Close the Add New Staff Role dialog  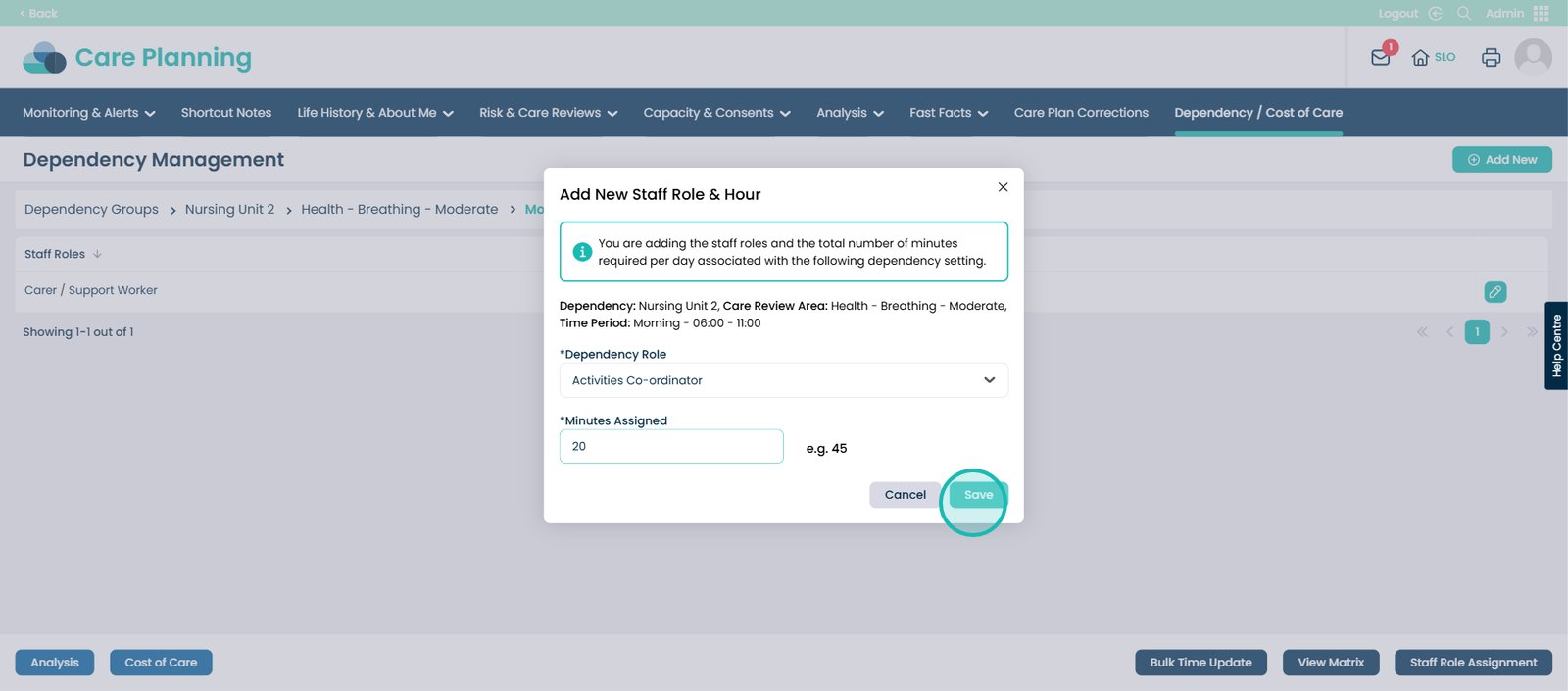(1003, 187)
